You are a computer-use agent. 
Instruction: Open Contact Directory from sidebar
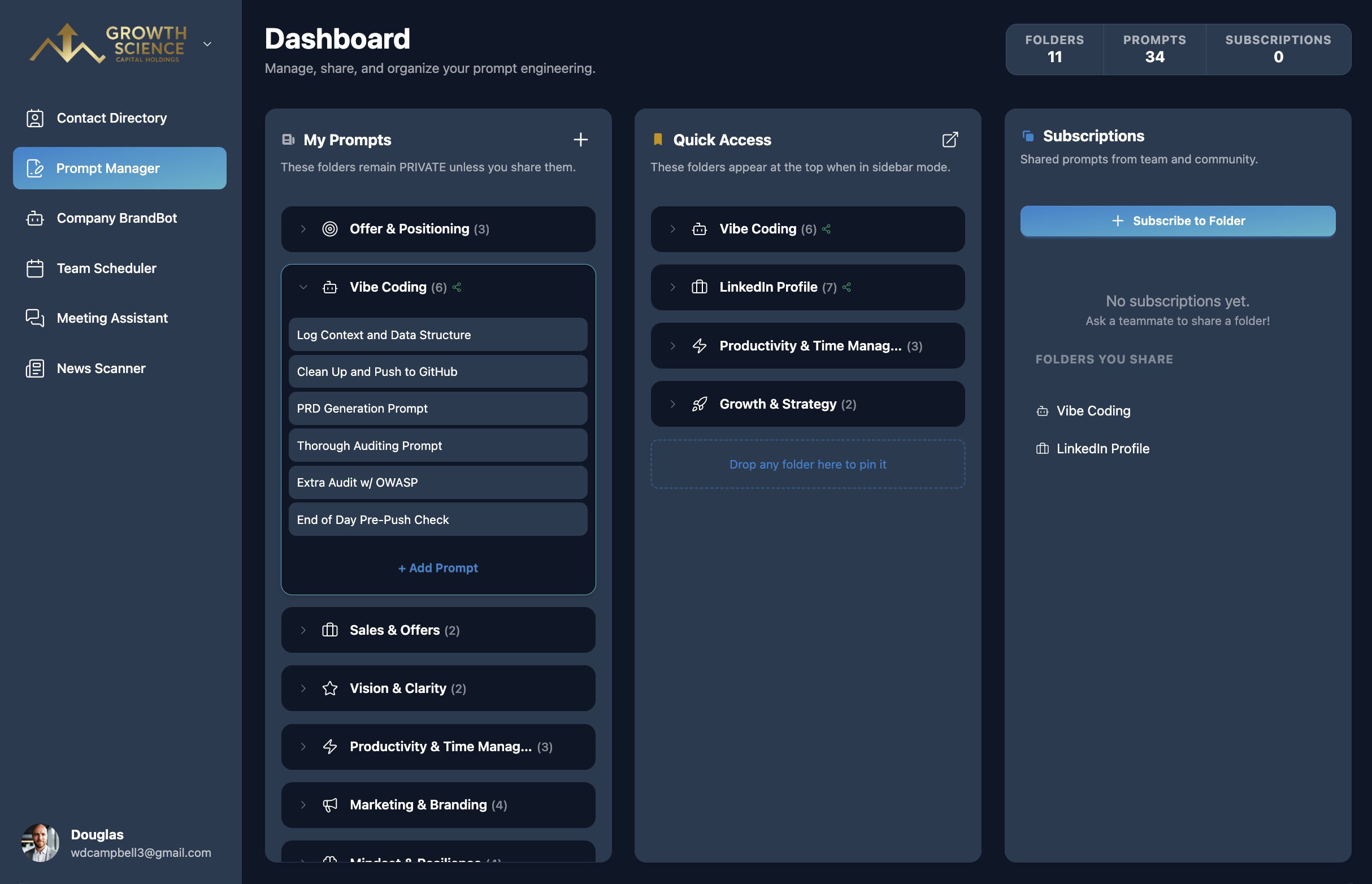tap(119, 118)
